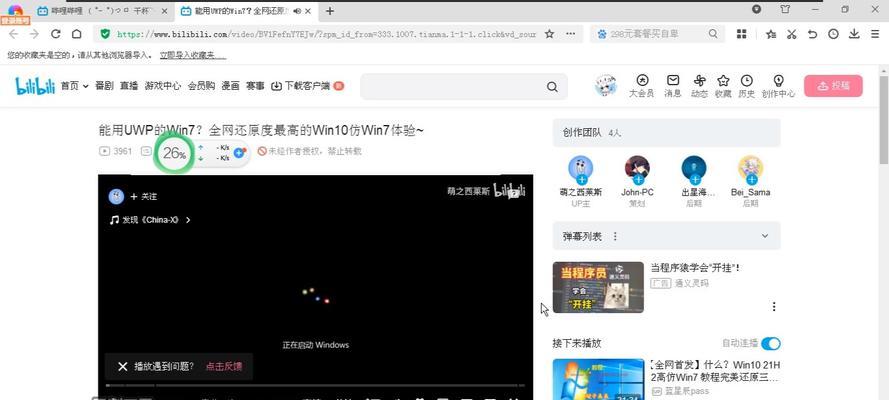Image resolution: width=889 pixels, height=400 pixels.
Task: Open 大会员 membership icon
Action: [642, 86]
